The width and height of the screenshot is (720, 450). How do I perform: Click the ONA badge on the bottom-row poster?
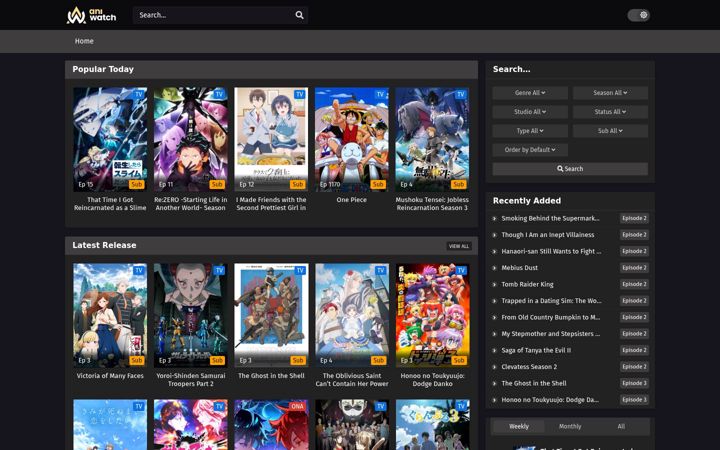[297, 406]
